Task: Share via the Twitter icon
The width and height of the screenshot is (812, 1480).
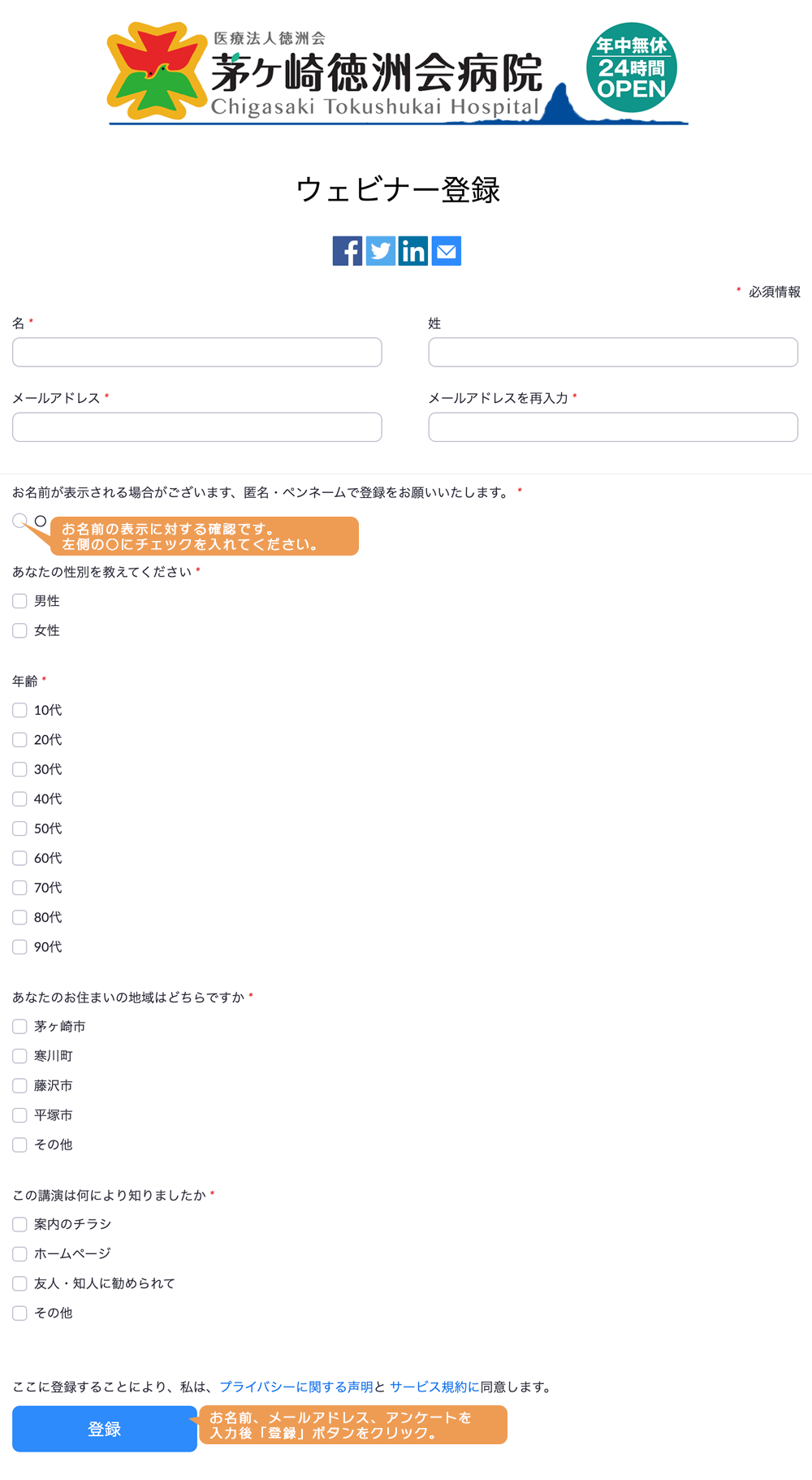Action: [x=381, y=251]
